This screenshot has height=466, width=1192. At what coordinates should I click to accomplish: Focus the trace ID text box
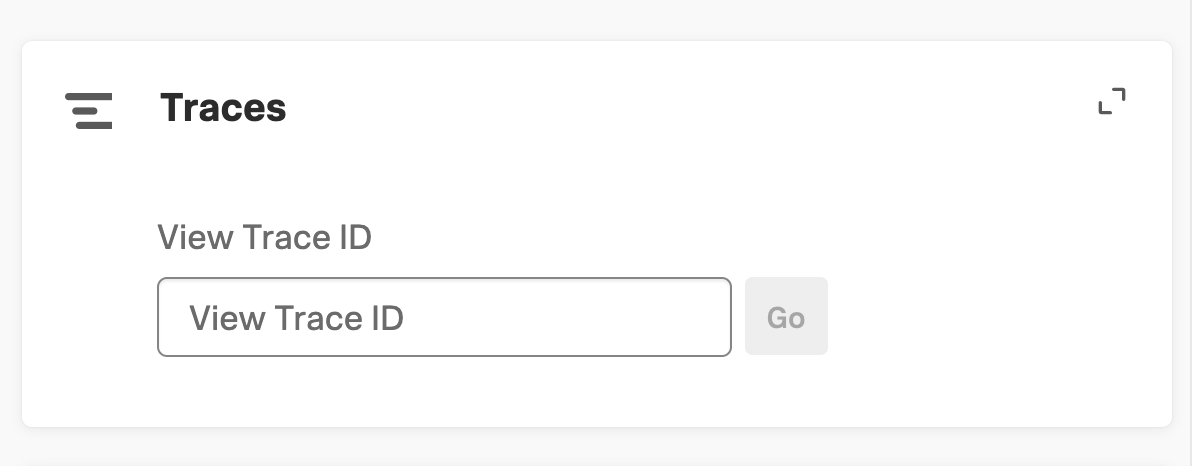coord(444,317)
